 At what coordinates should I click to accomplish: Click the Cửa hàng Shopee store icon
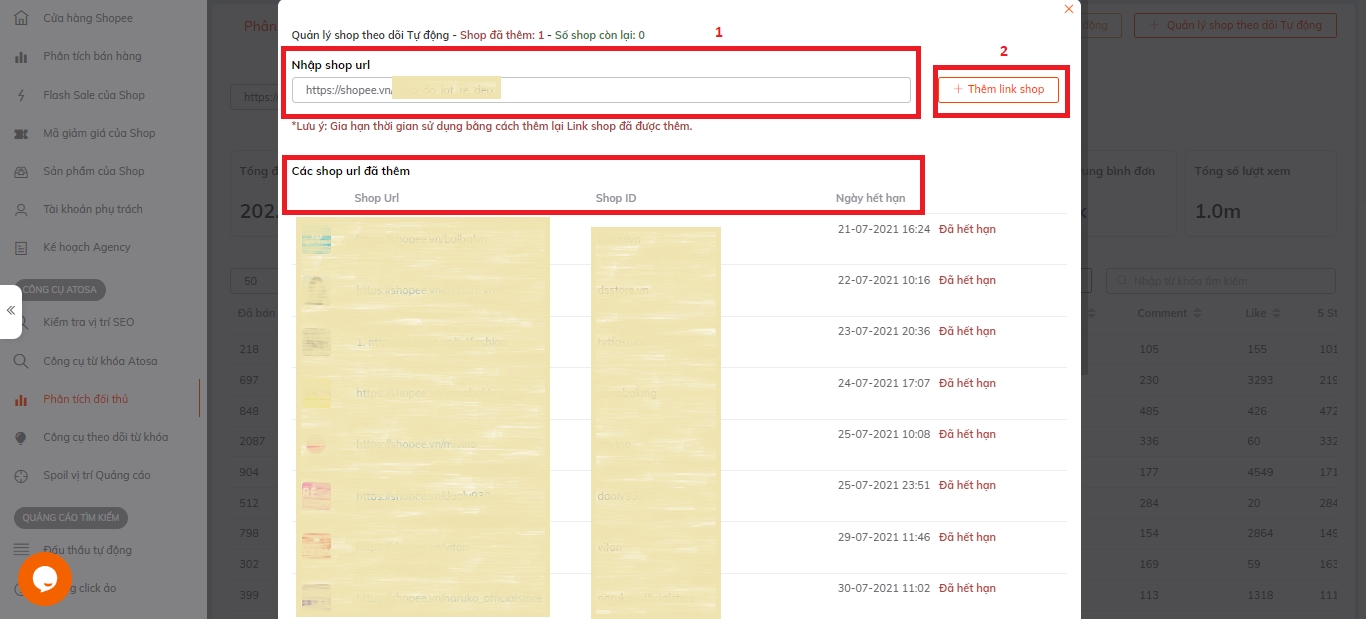click(21, 18)
